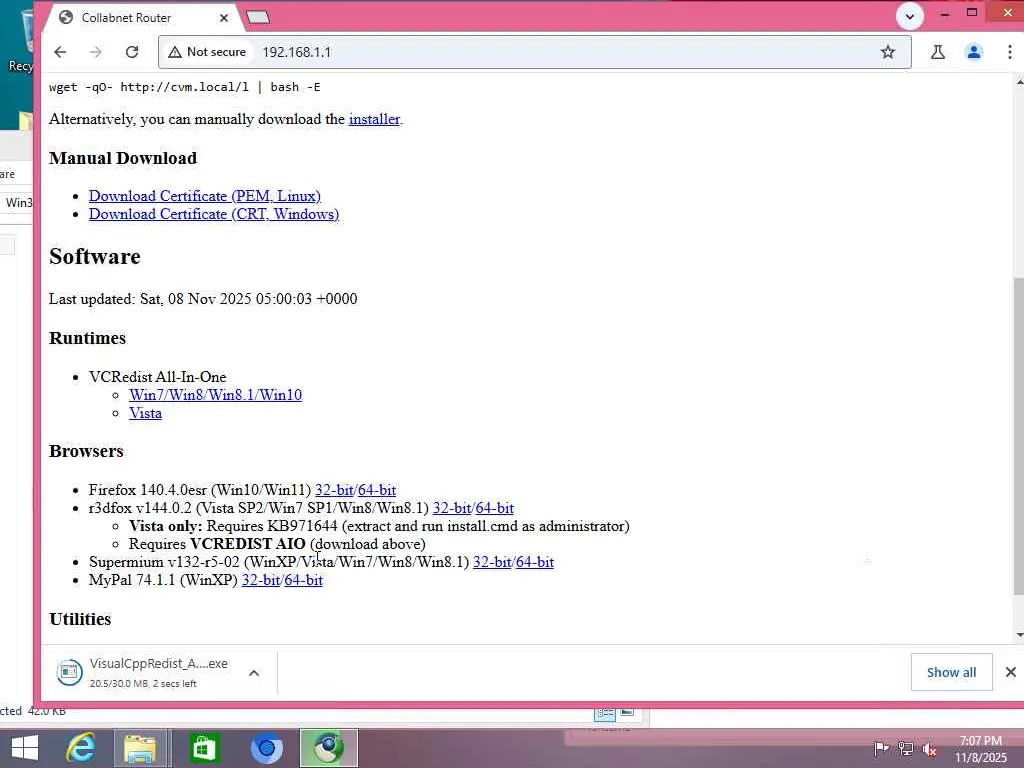This screenshot has width=1024, height=768.
Task: Open the Windows Start button
Action: pos(25,748)
